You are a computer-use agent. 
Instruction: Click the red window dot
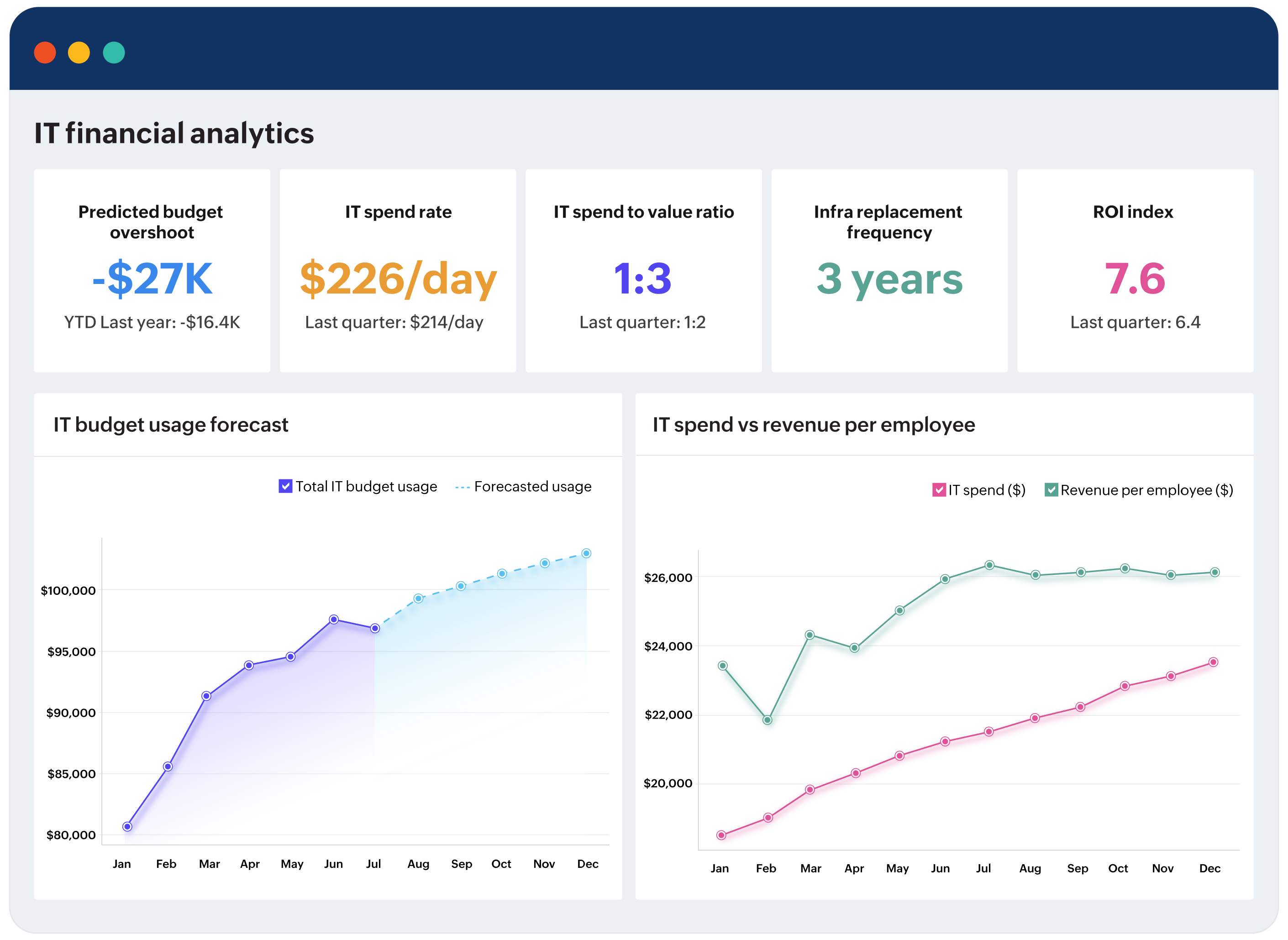[45, 53]
